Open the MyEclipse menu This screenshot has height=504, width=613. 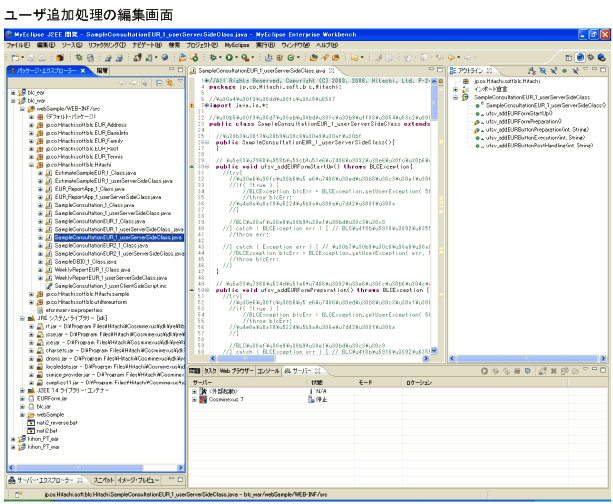coord(236,46)
